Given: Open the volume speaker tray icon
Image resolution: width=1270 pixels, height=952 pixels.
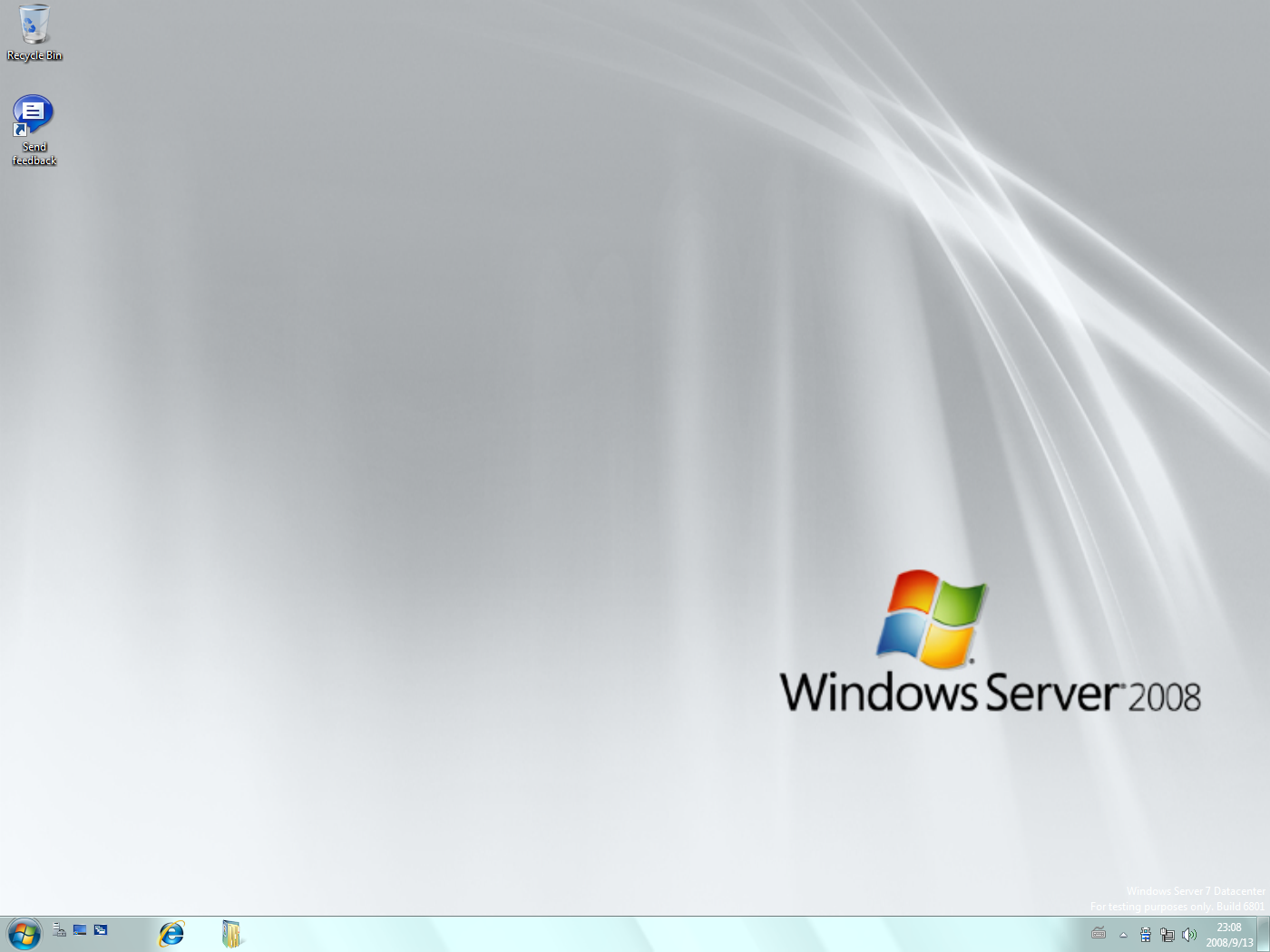Looking at the screenshot, I should tap(1189, 935).
